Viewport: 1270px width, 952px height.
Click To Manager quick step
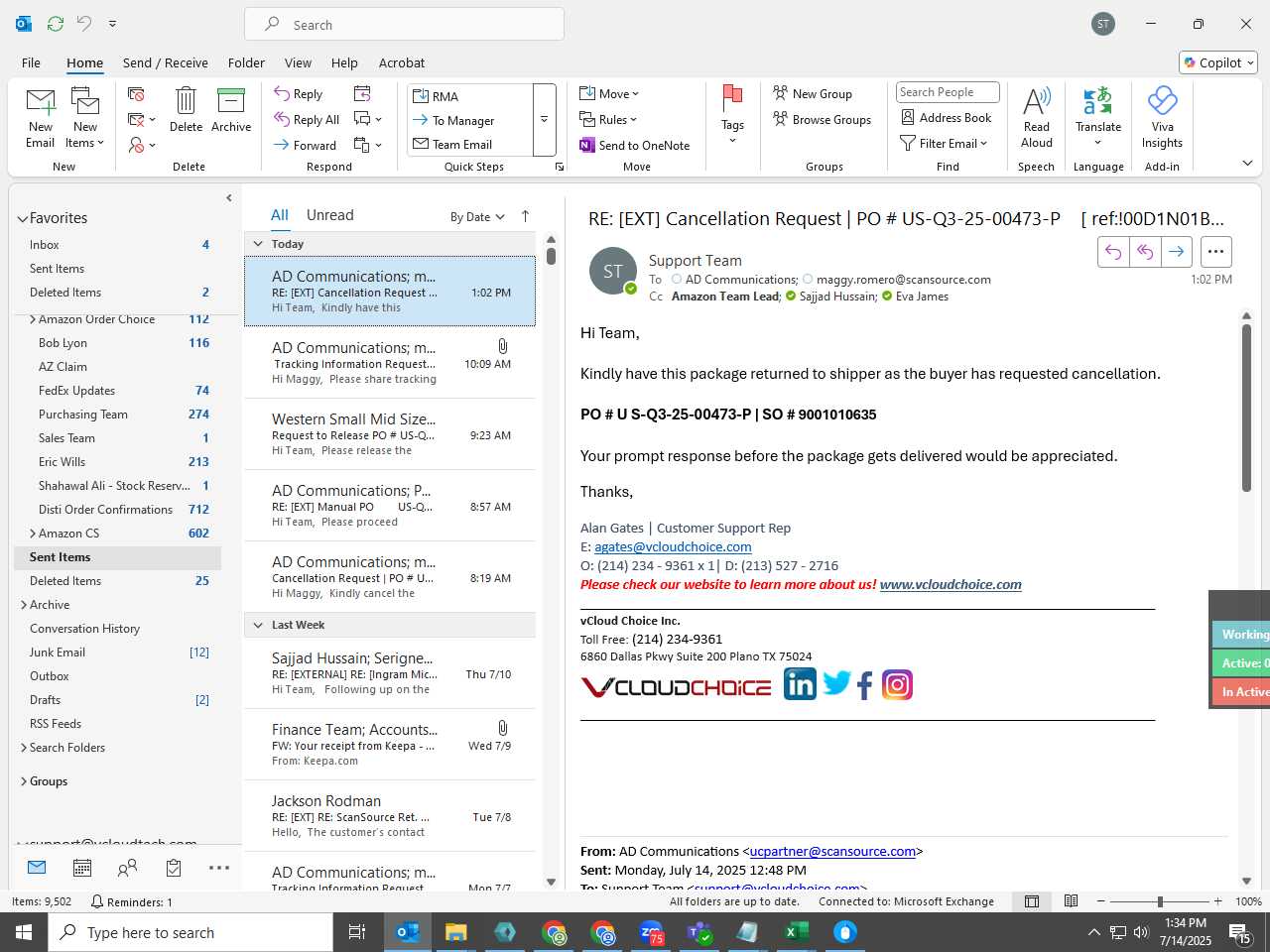pos(469,120)
